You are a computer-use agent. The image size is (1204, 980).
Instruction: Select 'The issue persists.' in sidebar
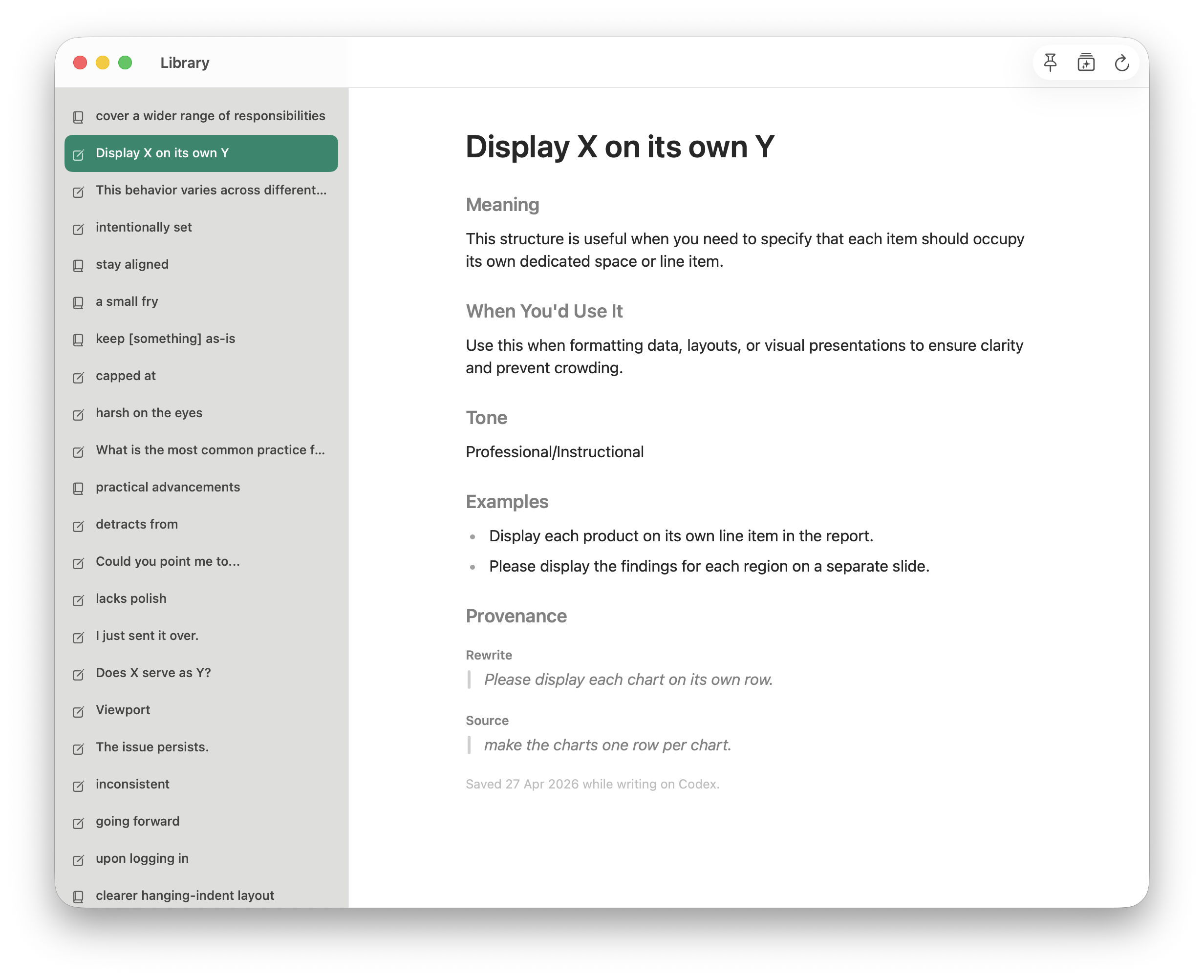coord(201,747)
